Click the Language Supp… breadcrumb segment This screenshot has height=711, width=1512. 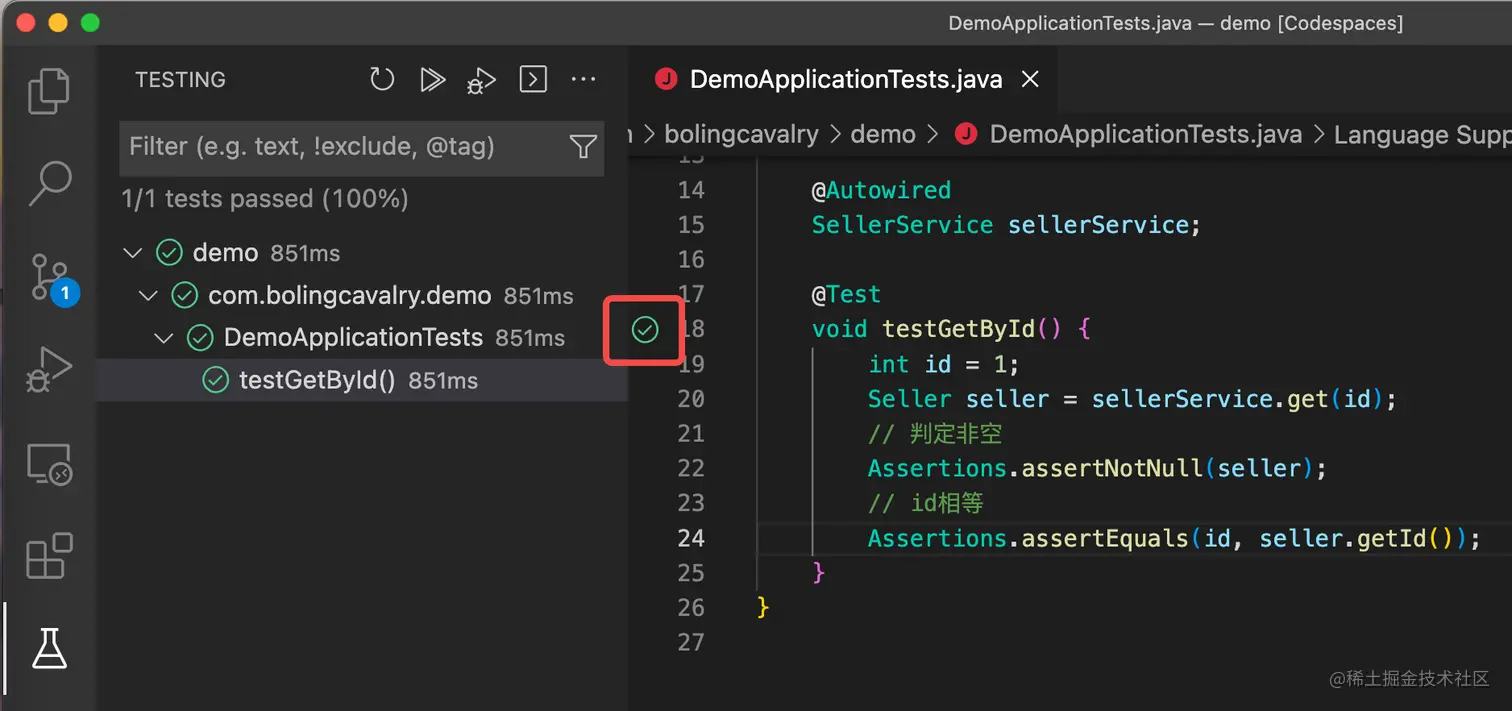[1422, 134]
